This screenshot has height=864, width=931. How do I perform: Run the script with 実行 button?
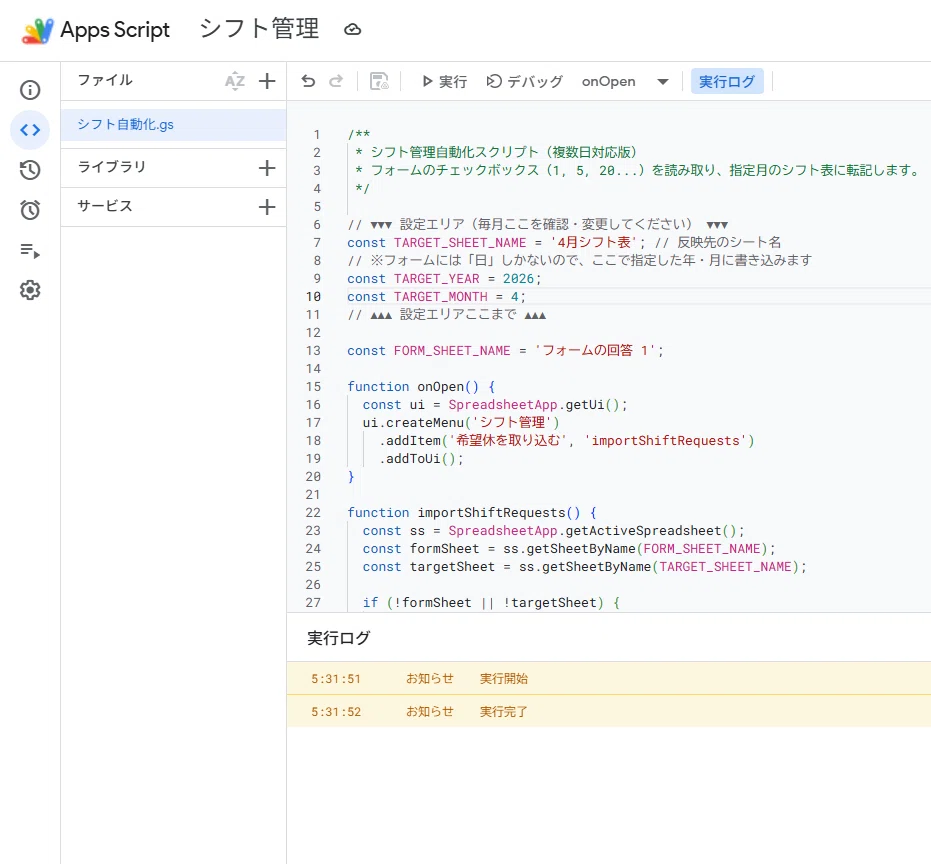coord(444,81)
